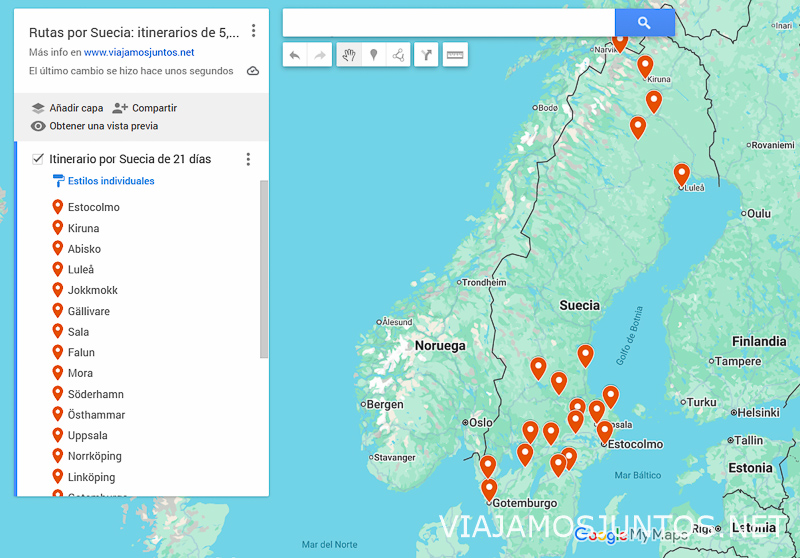Open the layer options three-dot menu

(248, 159)
